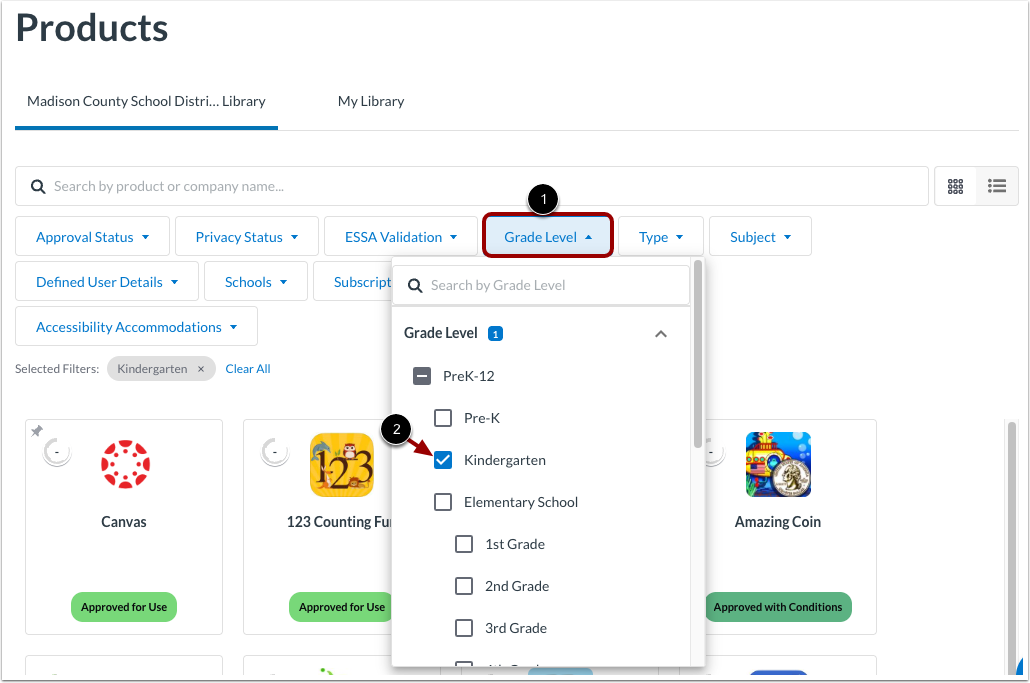Open the Schools filter dropdown
This screenshot has height=683, width=1030.
tap(256, 282)
